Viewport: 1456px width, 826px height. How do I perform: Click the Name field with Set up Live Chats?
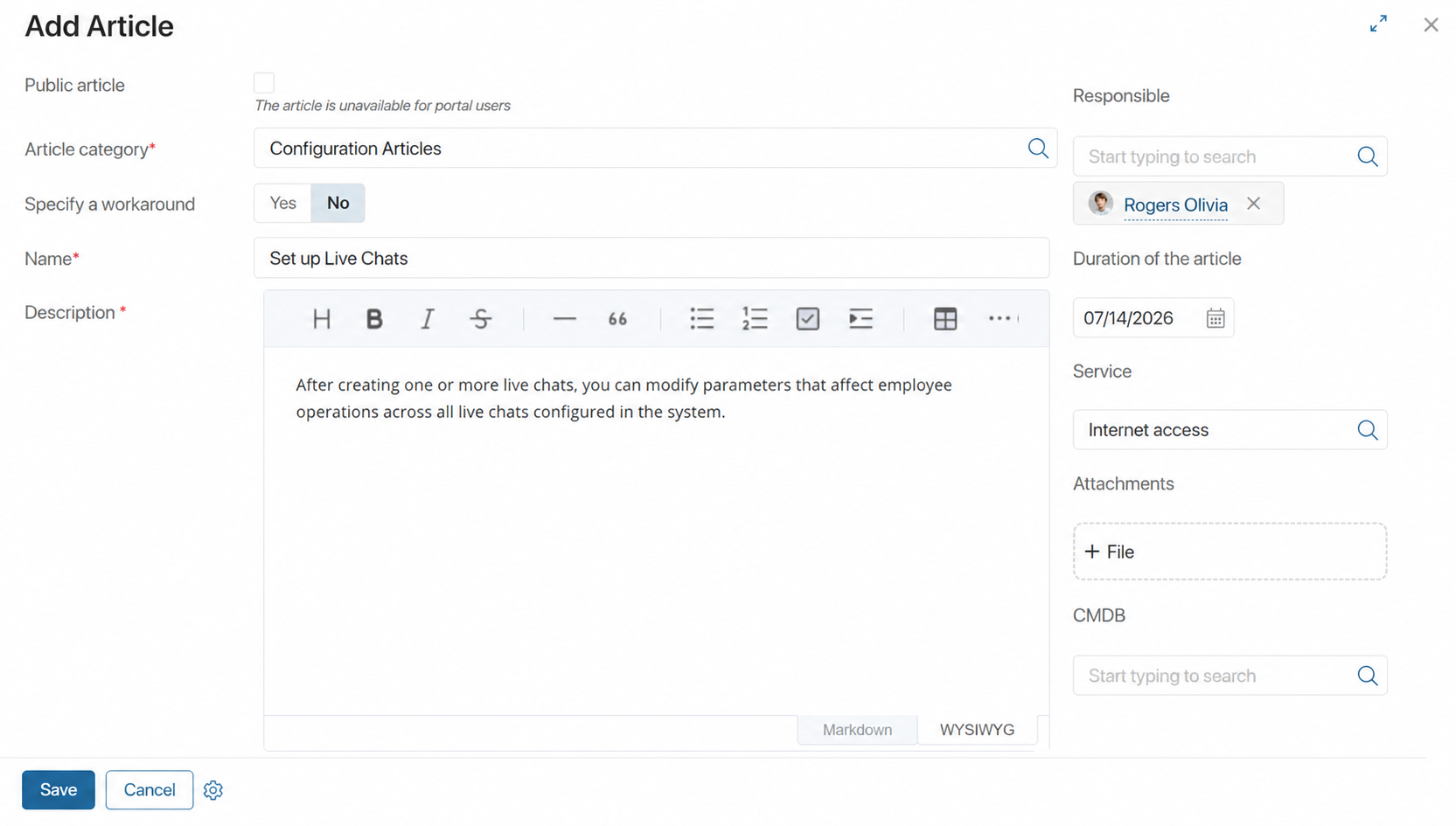pos(651,258)
